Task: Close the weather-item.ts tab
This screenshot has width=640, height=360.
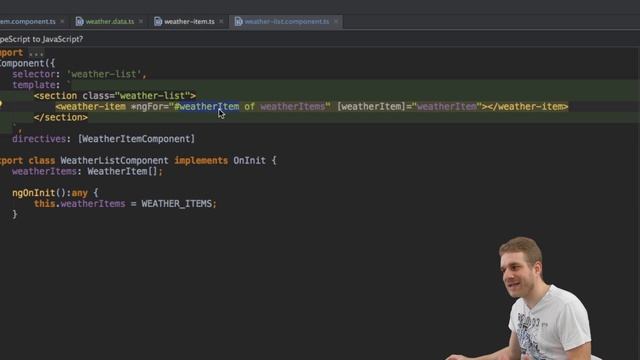Action: (221, 21)
